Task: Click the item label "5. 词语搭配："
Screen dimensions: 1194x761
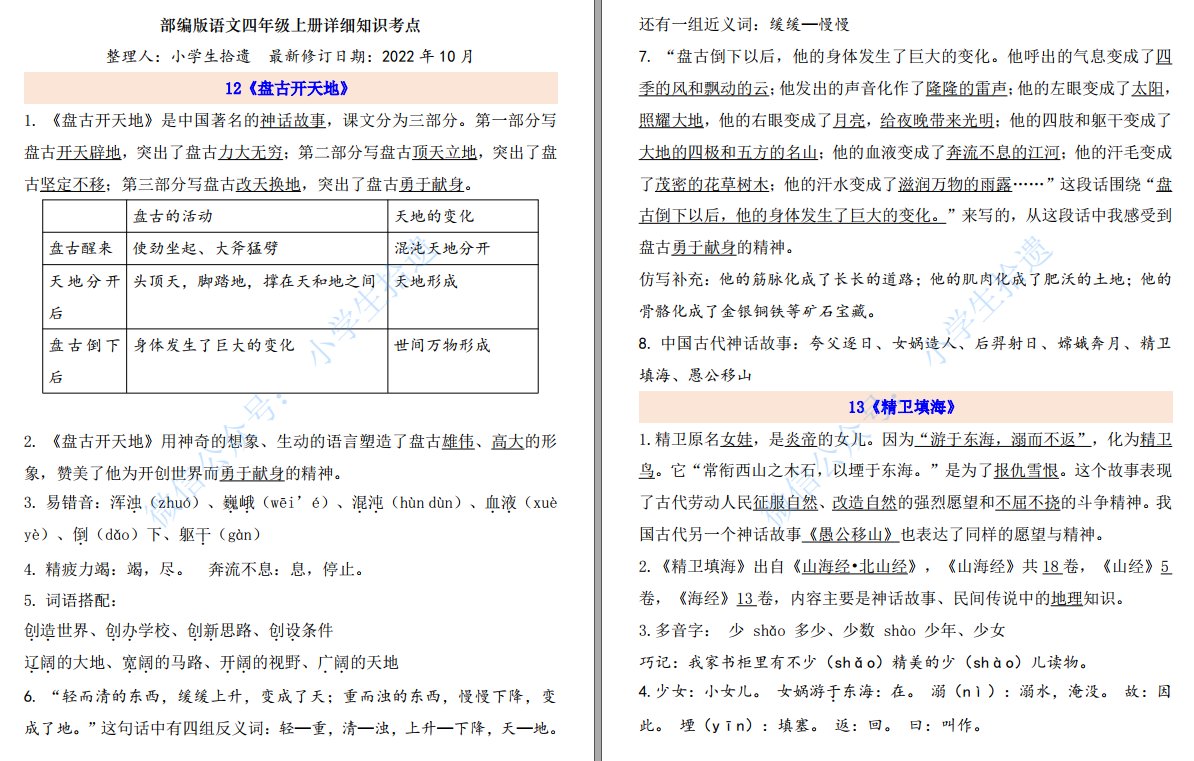Action: [70, 600]
